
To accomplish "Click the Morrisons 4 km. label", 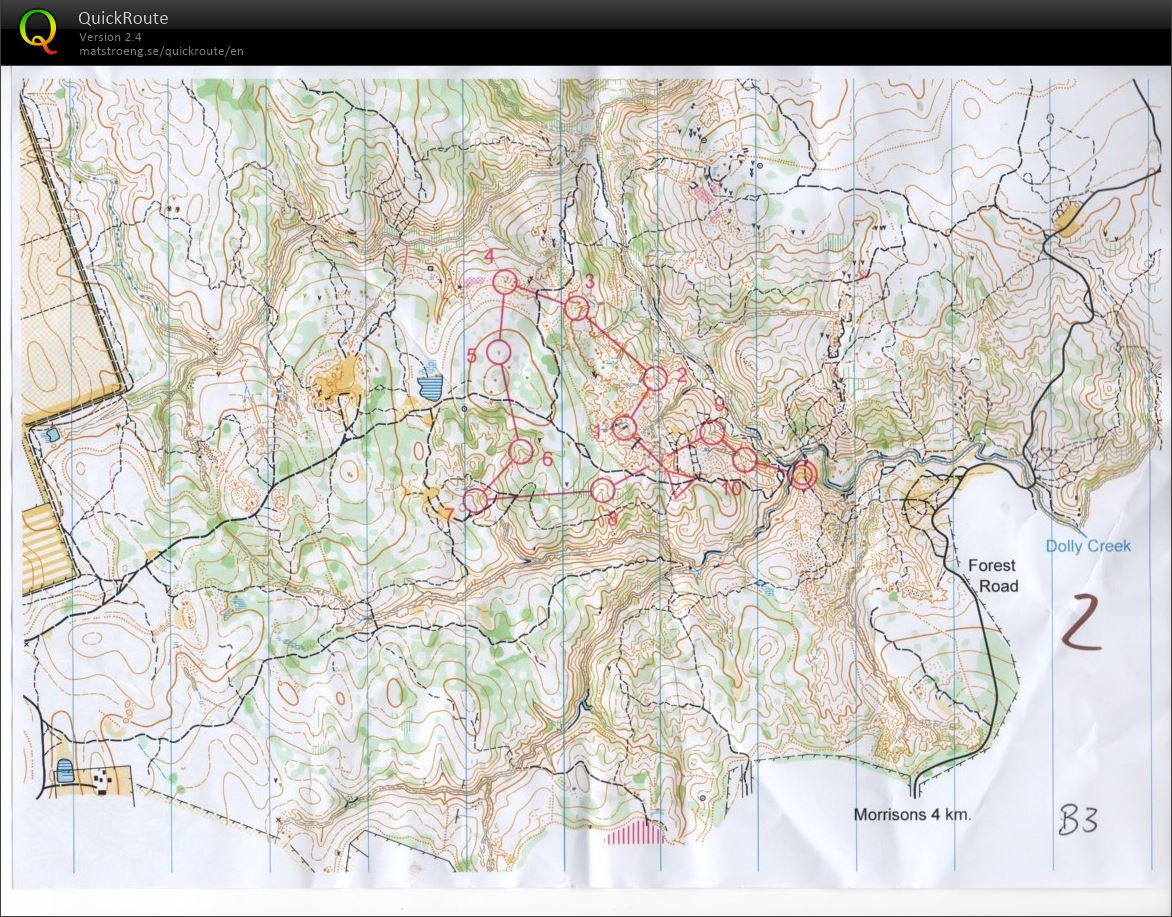I will (912, 814).
